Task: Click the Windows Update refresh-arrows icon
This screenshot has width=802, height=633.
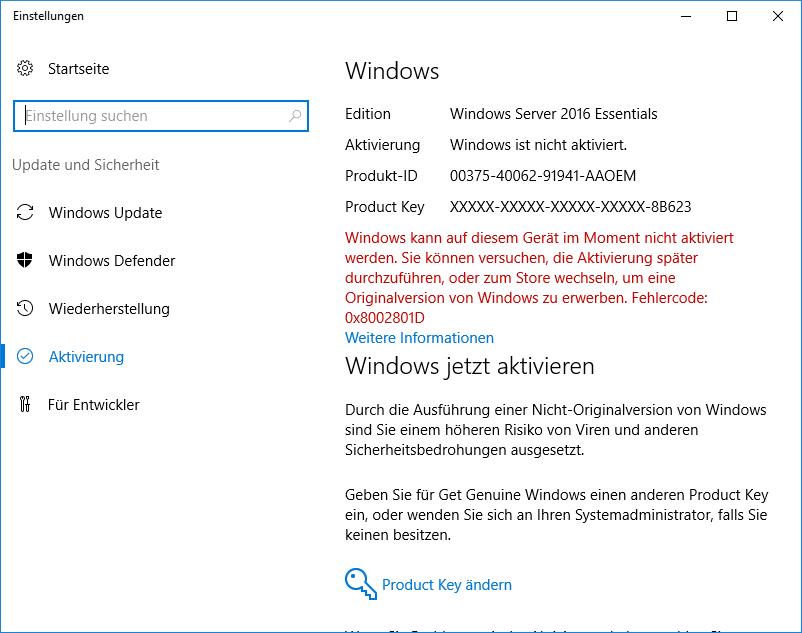Action: pyautogui.click(x=25, y=212)
